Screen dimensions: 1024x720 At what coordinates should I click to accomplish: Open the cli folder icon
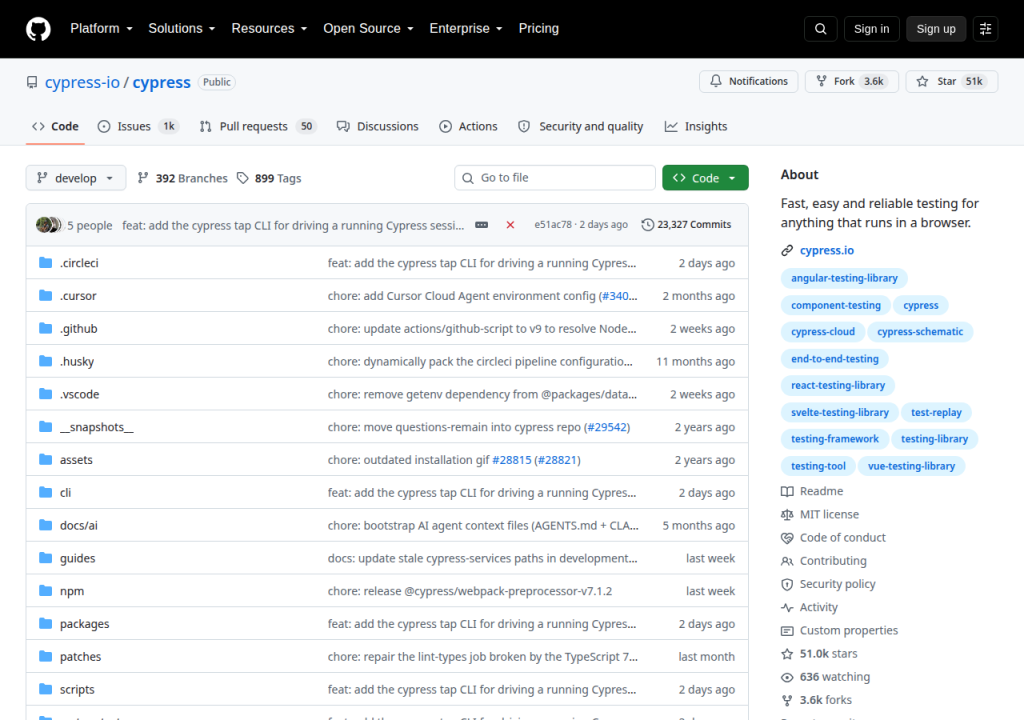coord(45,492)
